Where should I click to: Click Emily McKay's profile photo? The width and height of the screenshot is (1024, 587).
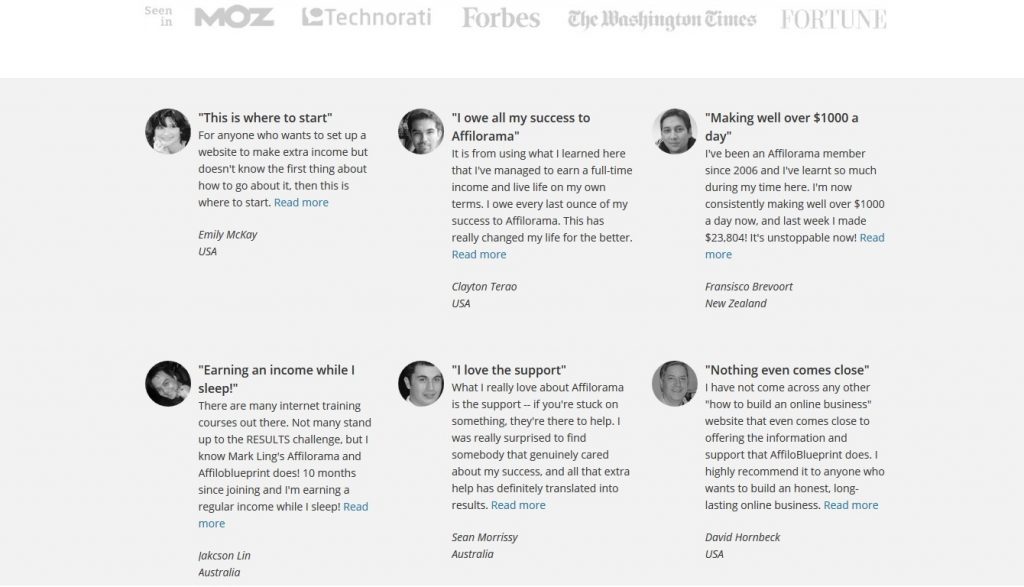pyautogui.click(x=168, y=131)
